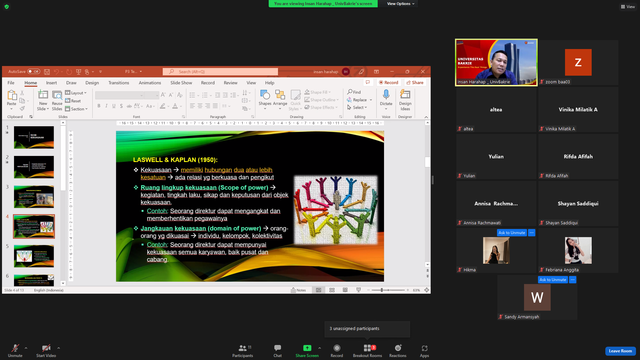Open Zoom Reactions menu
Screen dimensions: 640x360
398,350
